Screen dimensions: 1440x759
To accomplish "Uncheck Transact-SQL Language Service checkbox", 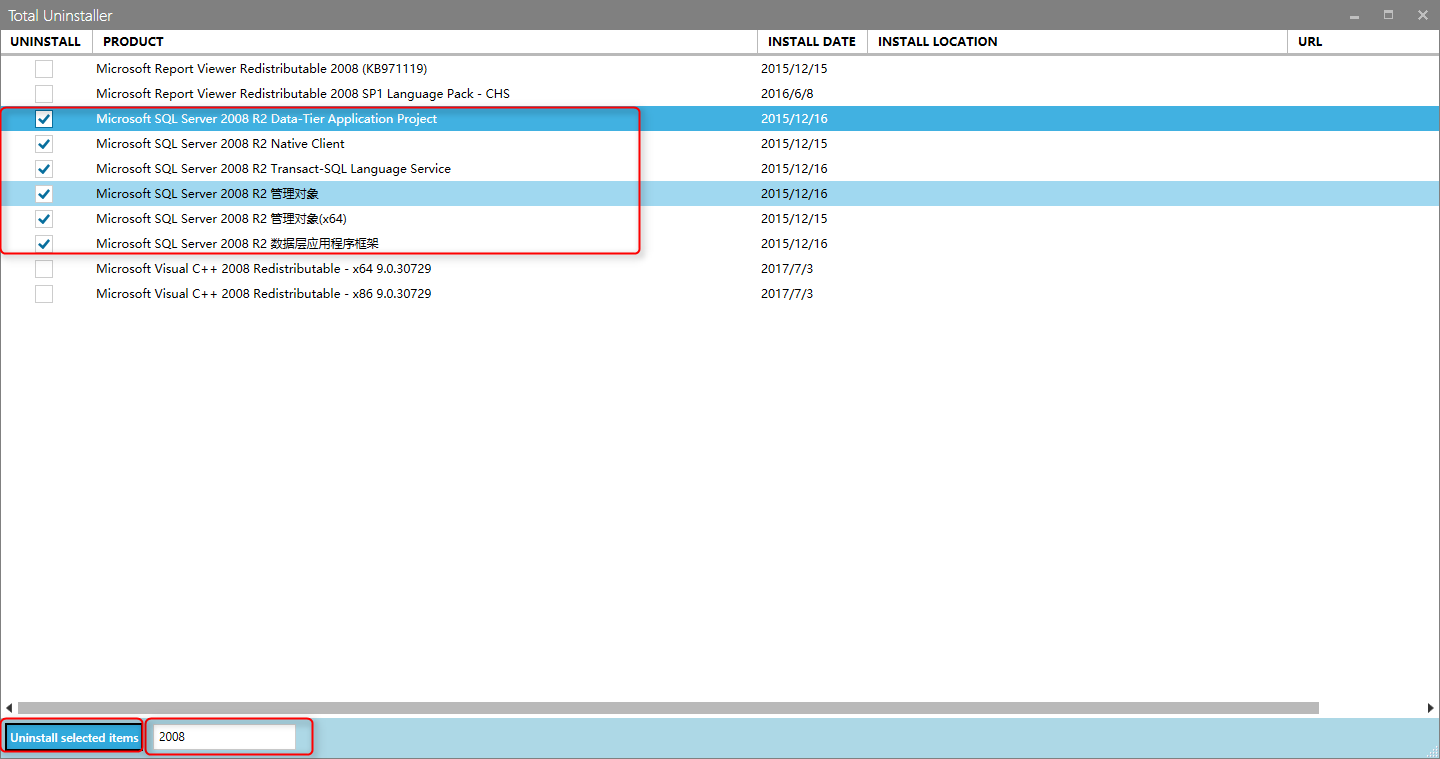I will [x=44, y=169].
